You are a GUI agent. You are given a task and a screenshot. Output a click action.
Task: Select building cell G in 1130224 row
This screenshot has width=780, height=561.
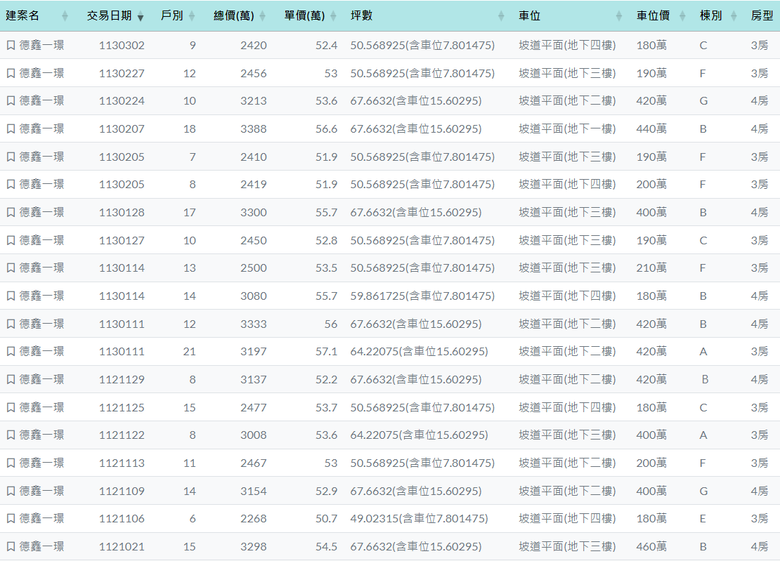pyautogui.click(x=703, y=101)
